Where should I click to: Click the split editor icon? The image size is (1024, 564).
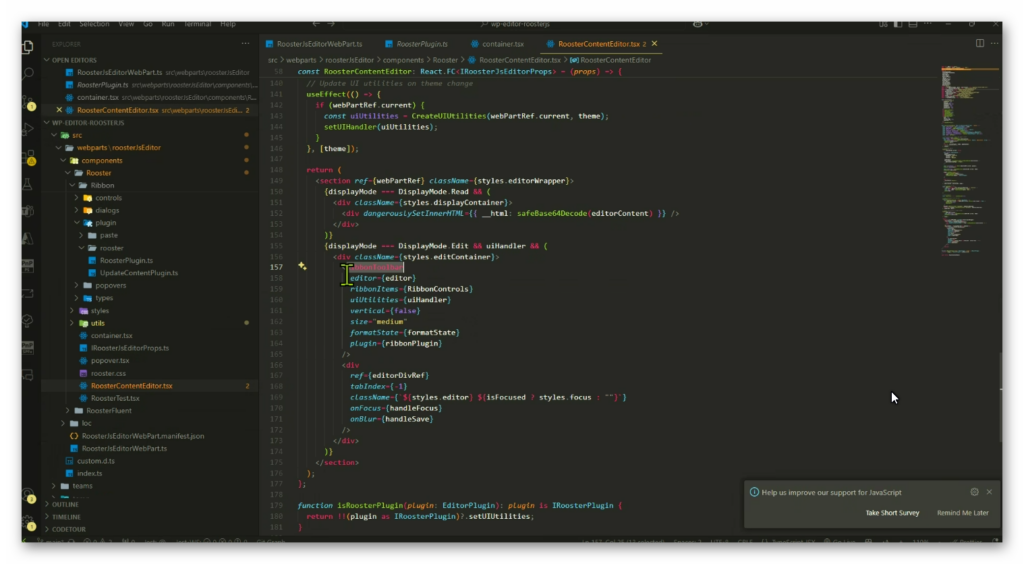pos(978,44)
